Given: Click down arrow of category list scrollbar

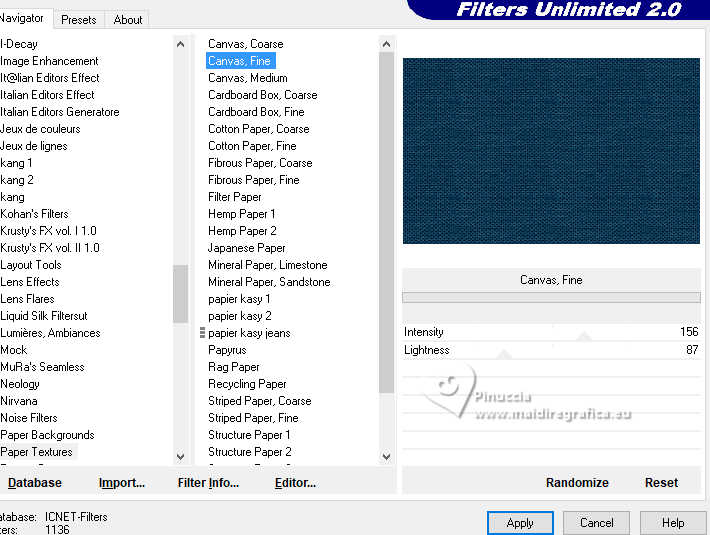Looking at the screenshot, I should pos(180,456).
